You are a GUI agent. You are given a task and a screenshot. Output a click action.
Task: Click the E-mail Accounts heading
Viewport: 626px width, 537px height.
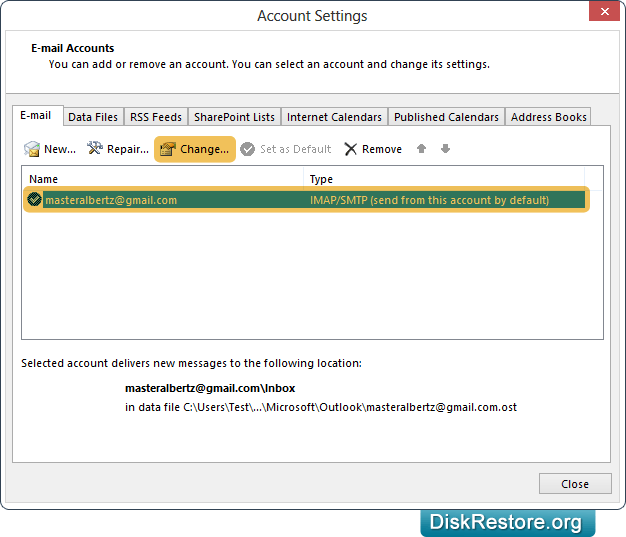pos(73,48)
